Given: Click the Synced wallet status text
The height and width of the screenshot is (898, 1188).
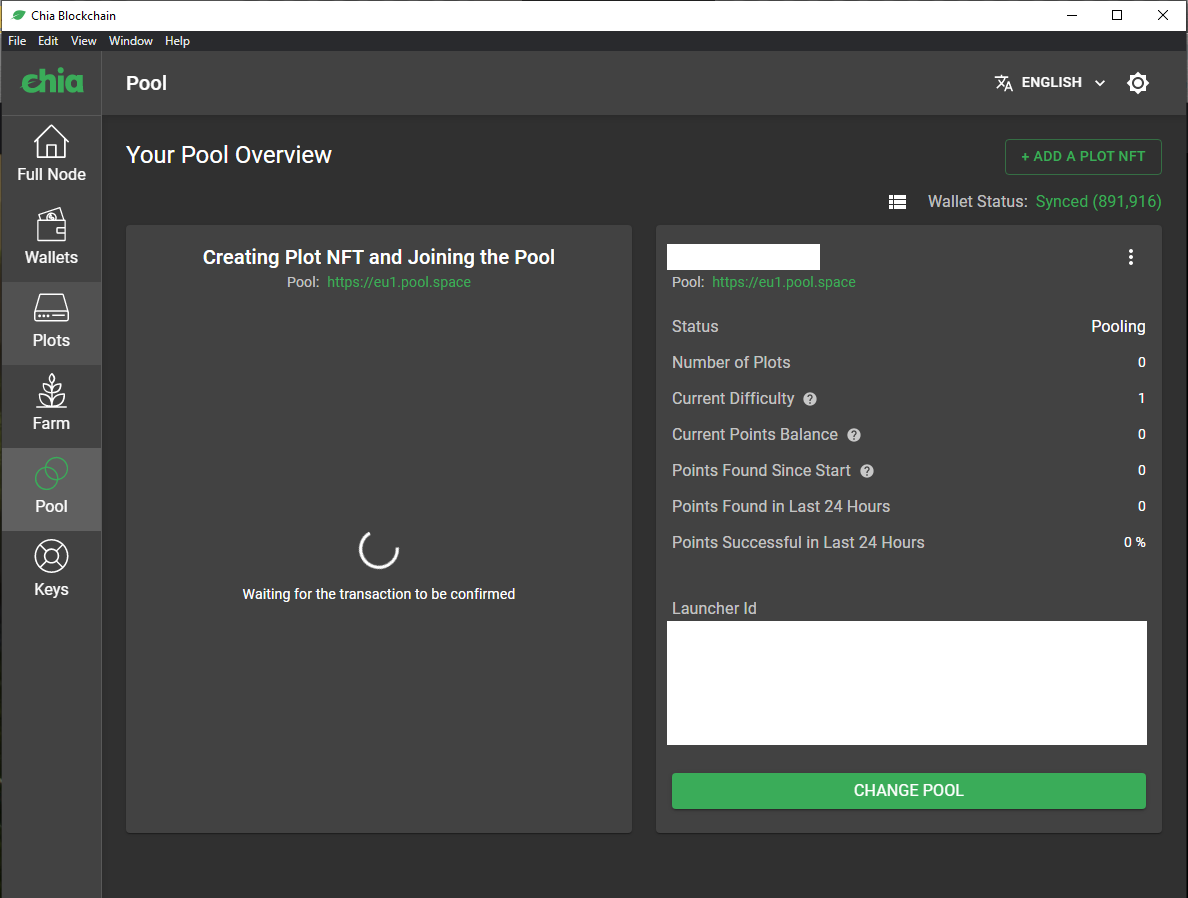Looking at the screenshot, I should click(x=1098, y=202).
